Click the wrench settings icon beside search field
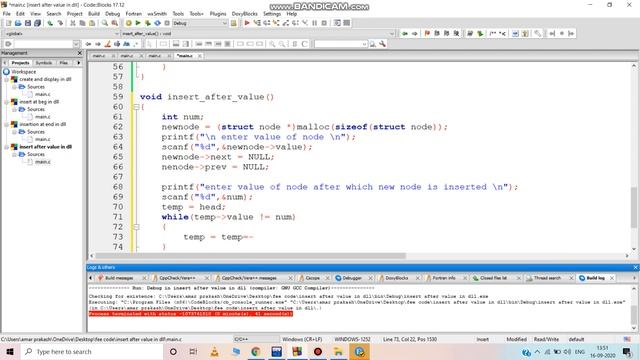Image resolution: width=640 pixels, height=360 pixels. point(382,44)
